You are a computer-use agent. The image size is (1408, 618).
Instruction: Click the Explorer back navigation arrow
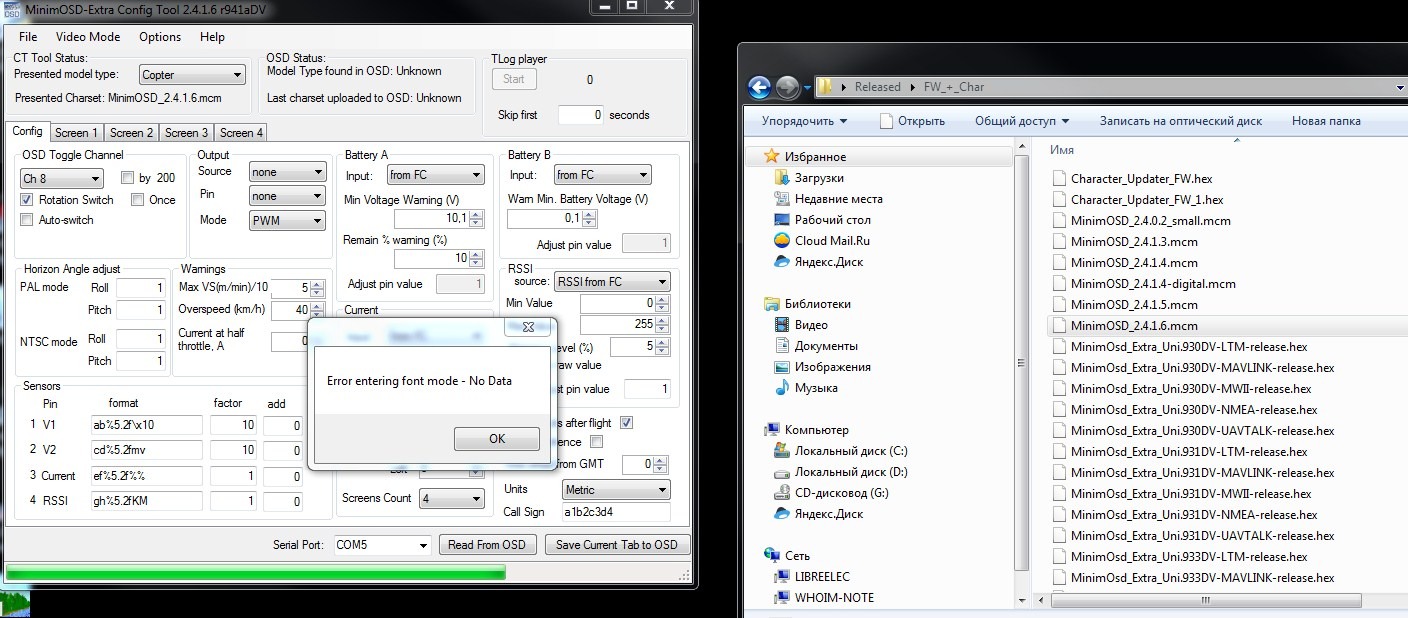(x=759, y=87)
